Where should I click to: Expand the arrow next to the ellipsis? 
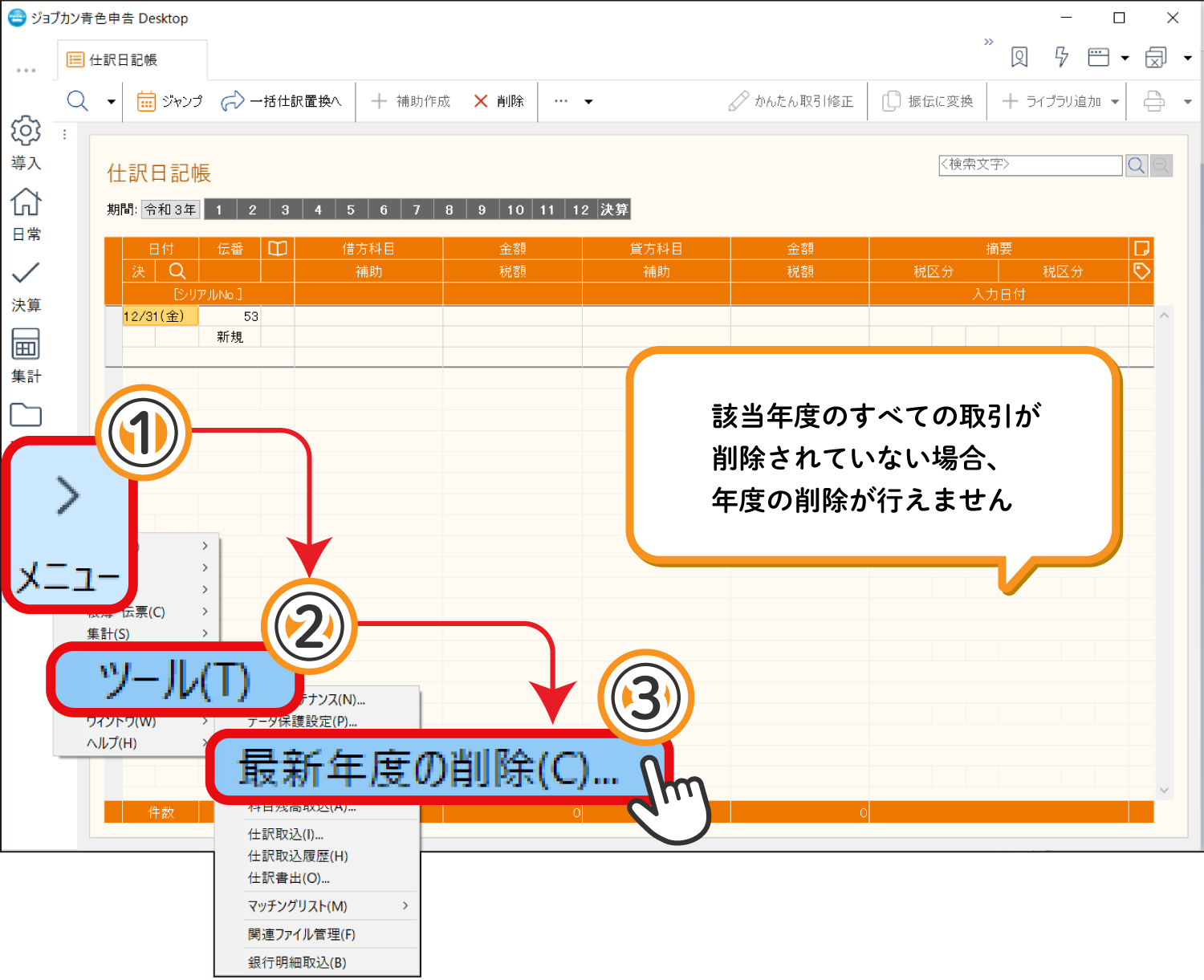588,102
